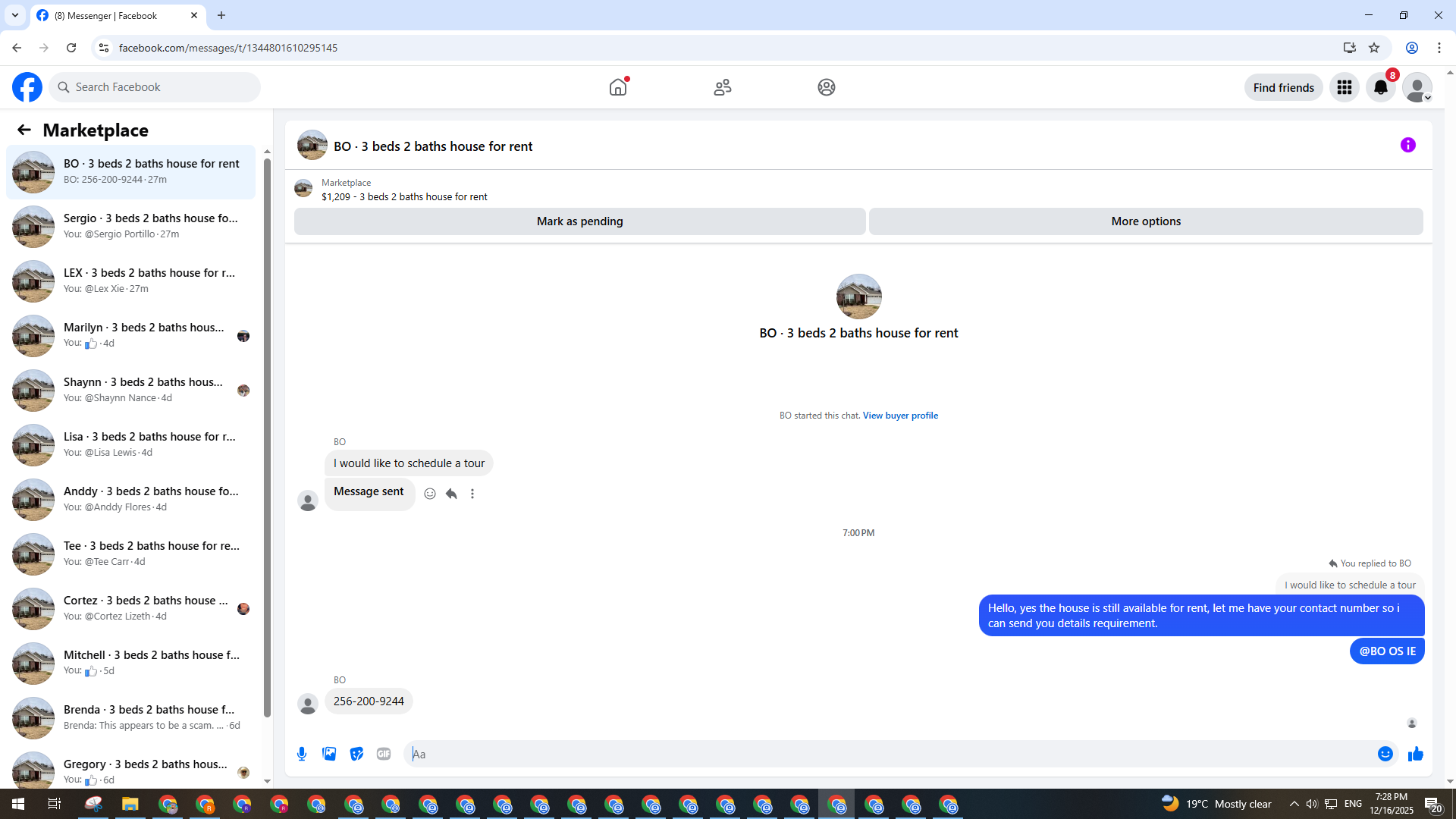Viewport: 1456px width, 819px height.
Task: Open the Shaynn conversation
Action: 131,391
